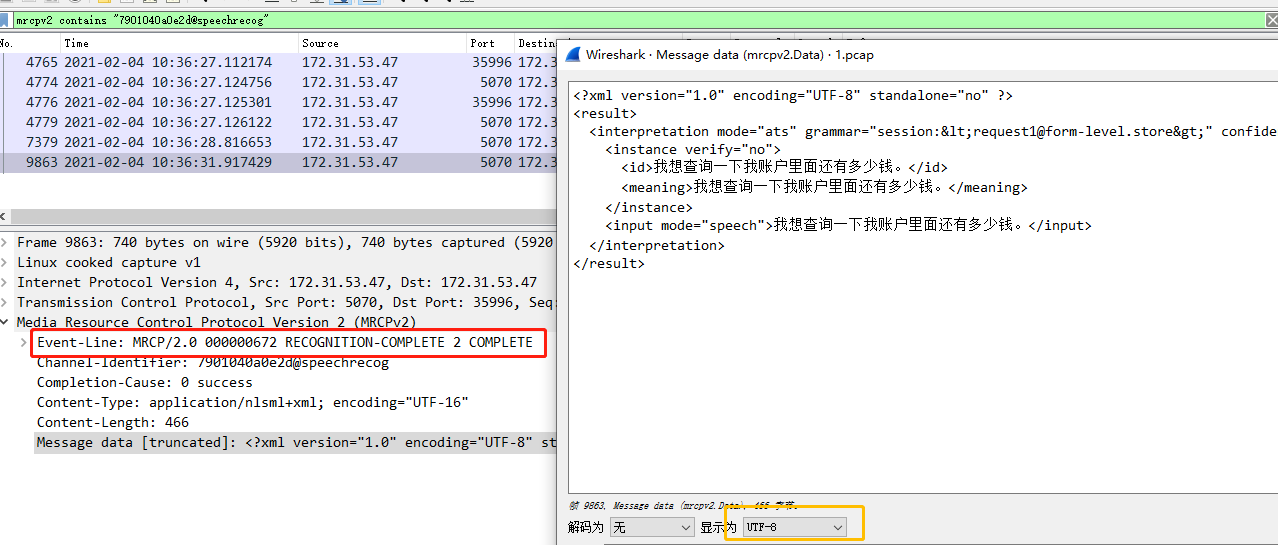
Task: Click timestamp 10:36:27.124756 in packet list
Action: click(168, 82)
